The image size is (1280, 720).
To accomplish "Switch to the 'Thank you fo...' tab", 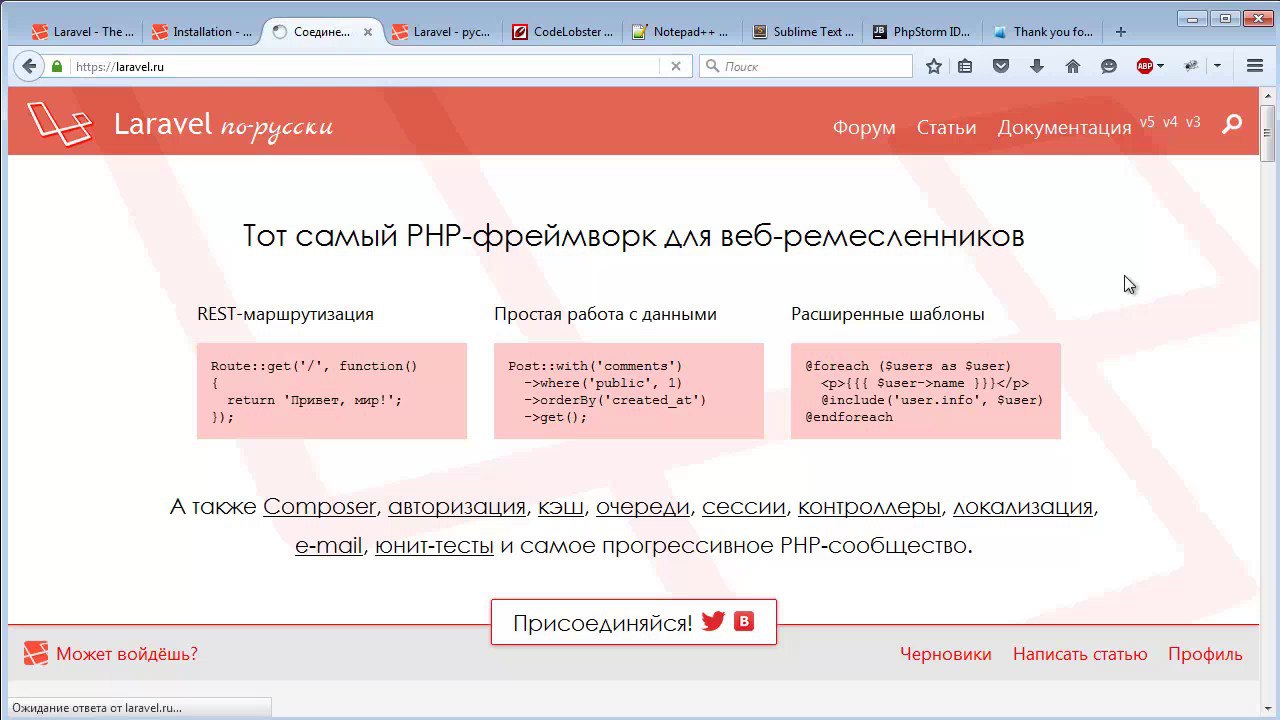I will [1042, 32].
